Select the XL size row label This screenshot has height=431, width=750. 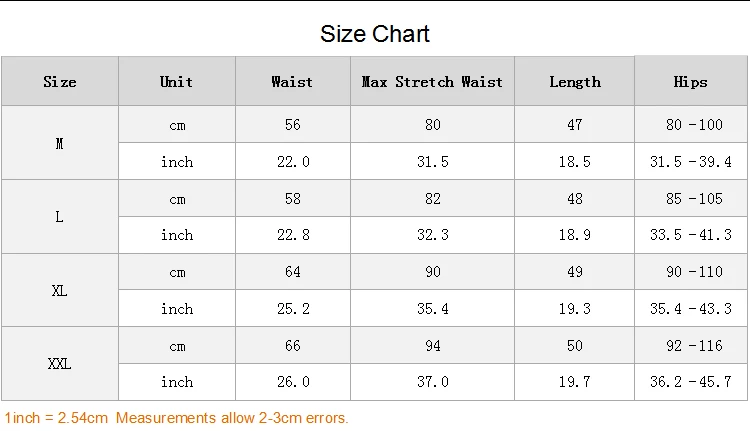point(60,290)
